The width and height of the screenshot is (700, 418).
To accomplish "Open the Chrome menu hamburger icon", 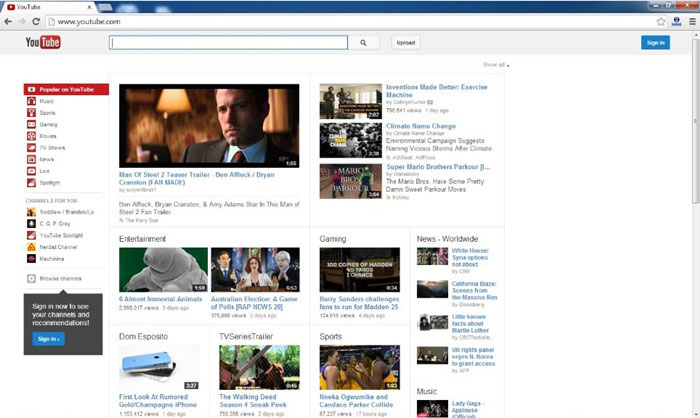I will pyautogui.click(x=692, y=21).
